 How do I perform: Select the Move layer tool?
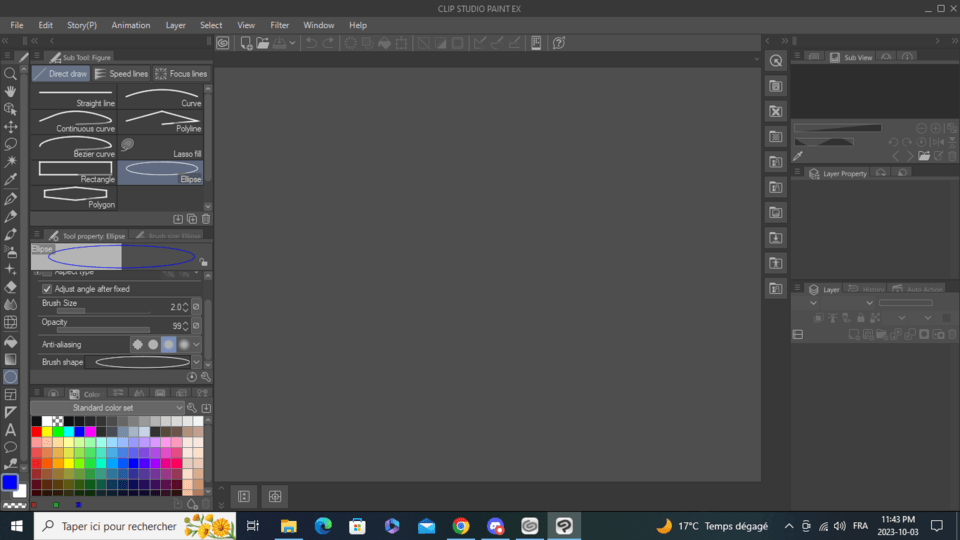click(x=10, y=127)
